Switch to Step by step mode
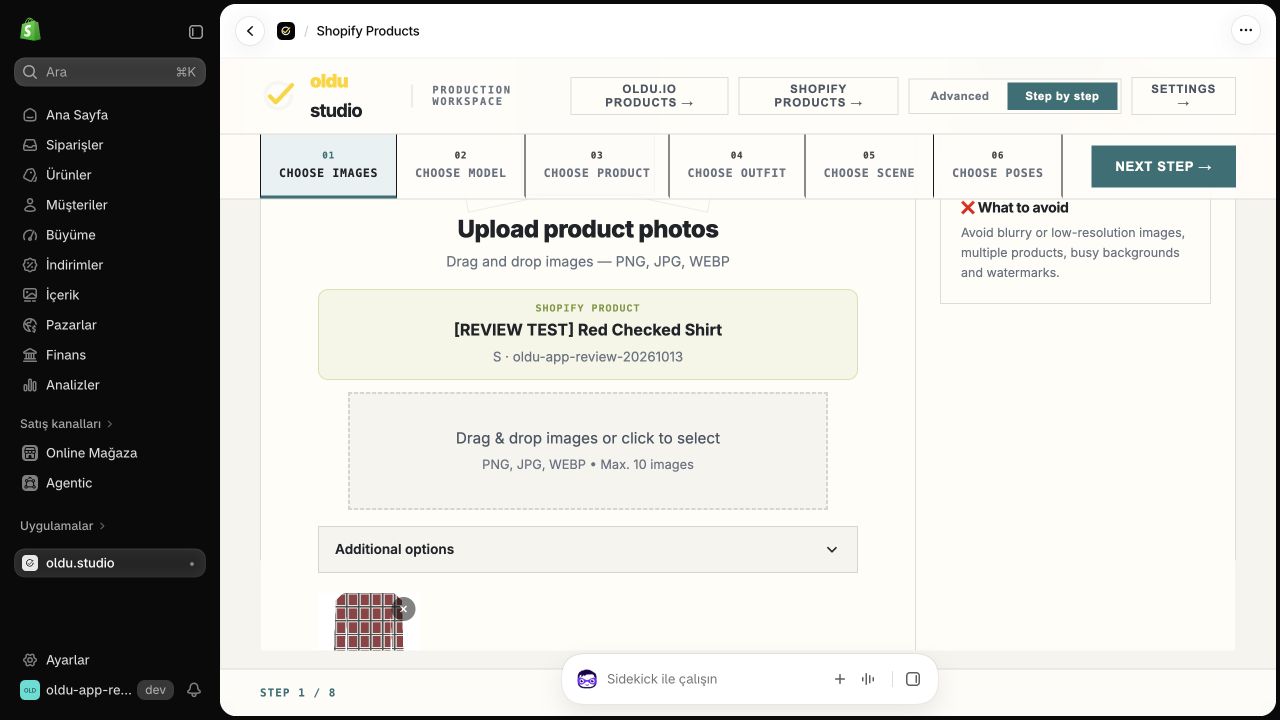 tap(1062, 96)
